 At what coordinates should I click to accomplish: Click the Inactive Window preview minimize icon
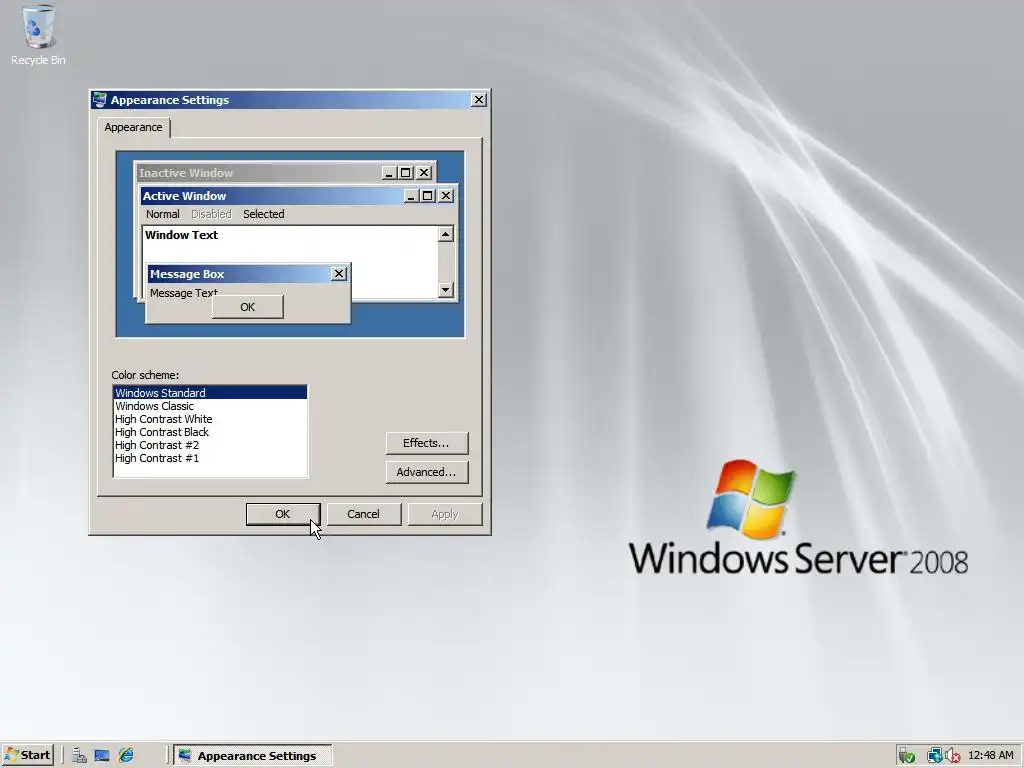[x=390, y=172]
